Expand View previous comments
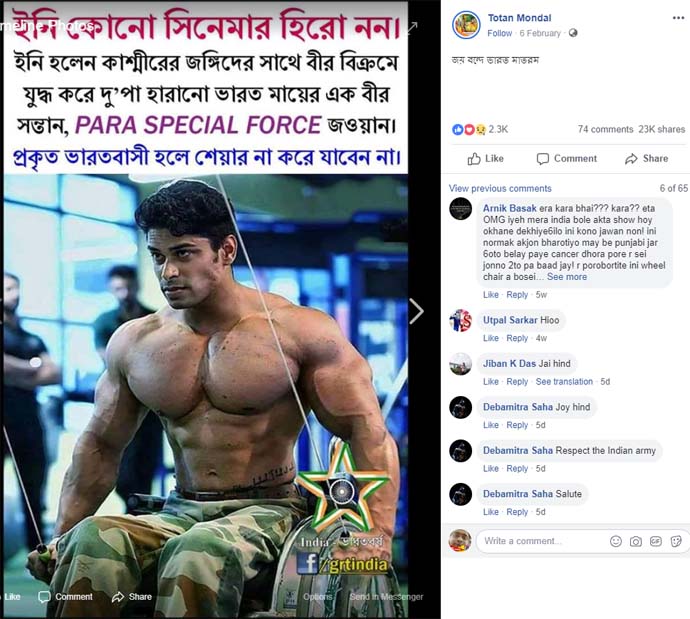This screenshot has height=619, width=690. click(500, 188)
